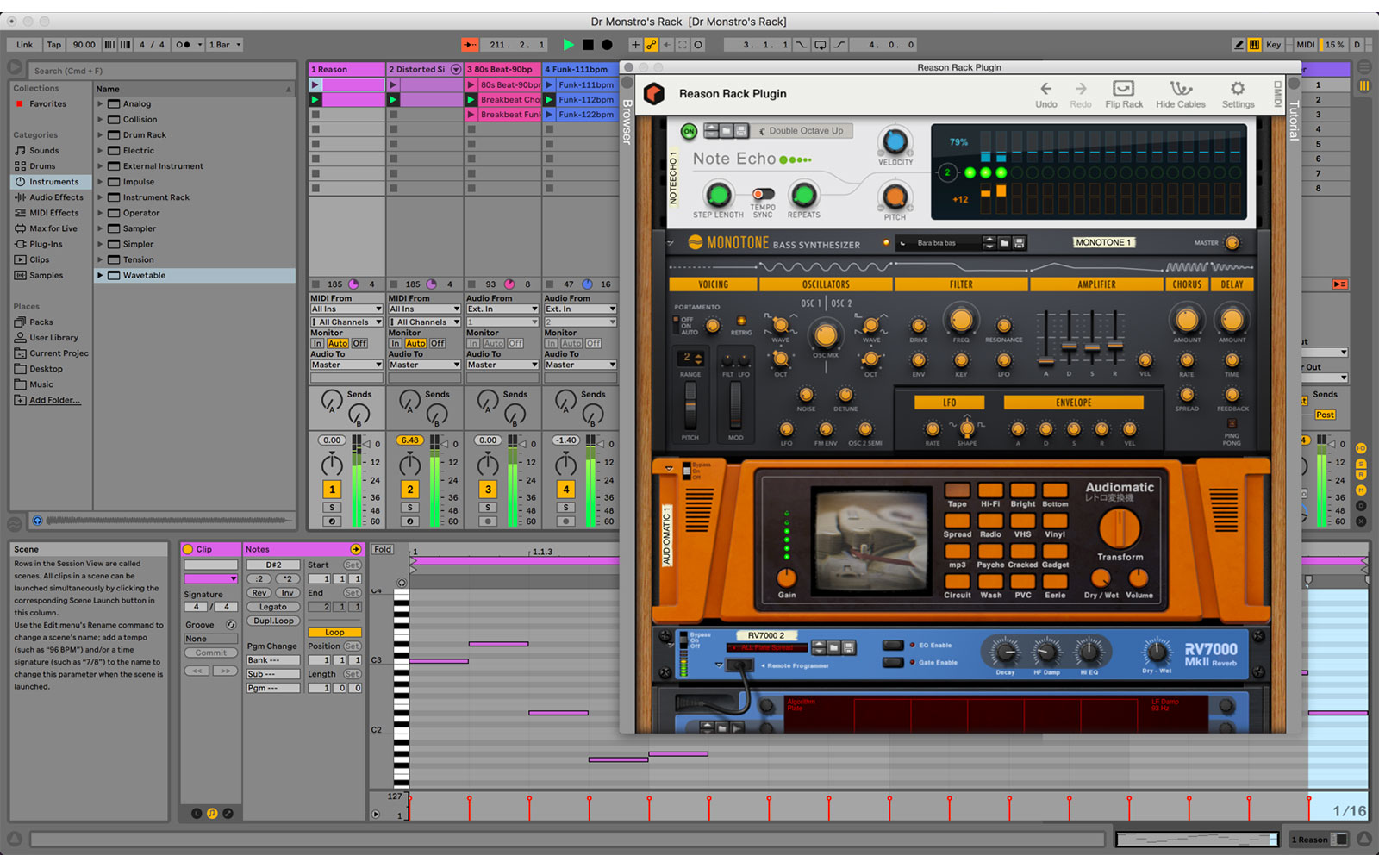Open the All Ins MIDI From dropdown on track 1

point(346,309)
